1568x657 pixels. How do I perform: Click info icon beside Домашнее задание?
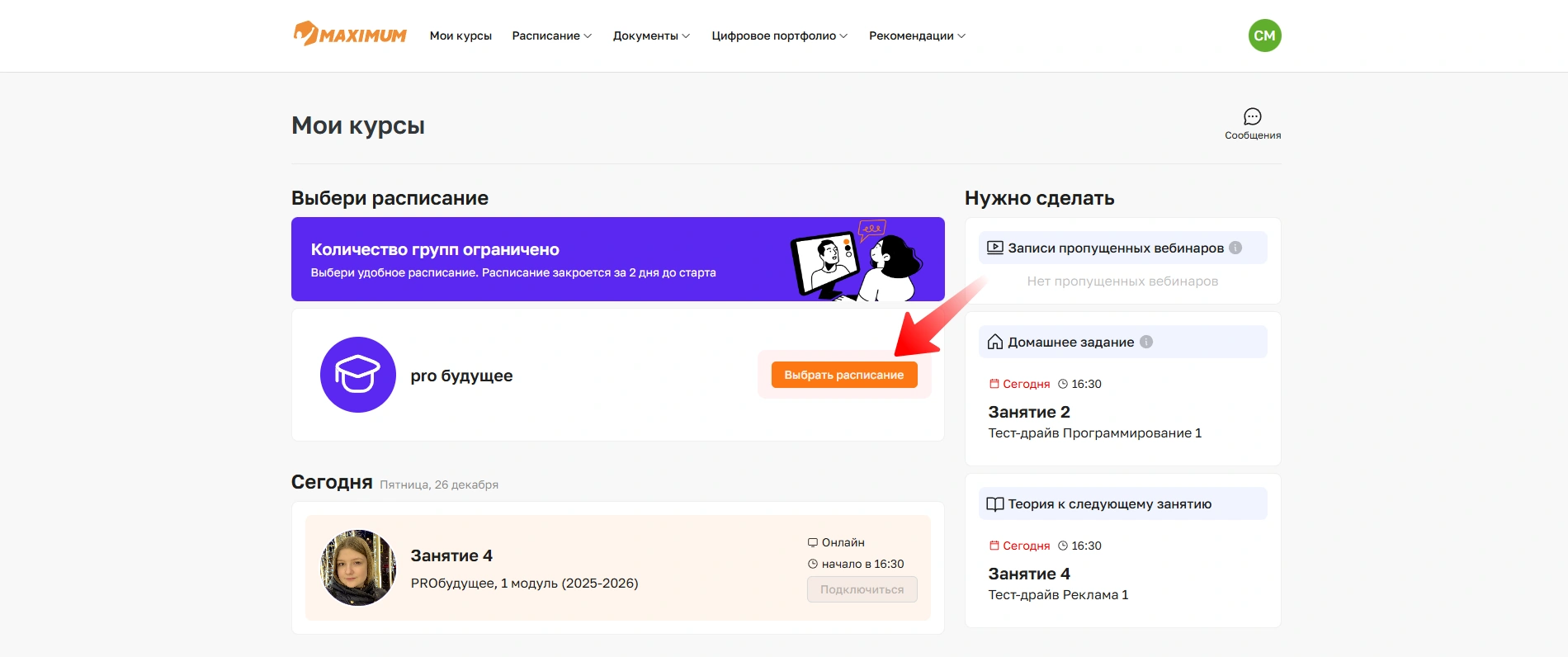pyautogui.click(x=1146, y=342)
